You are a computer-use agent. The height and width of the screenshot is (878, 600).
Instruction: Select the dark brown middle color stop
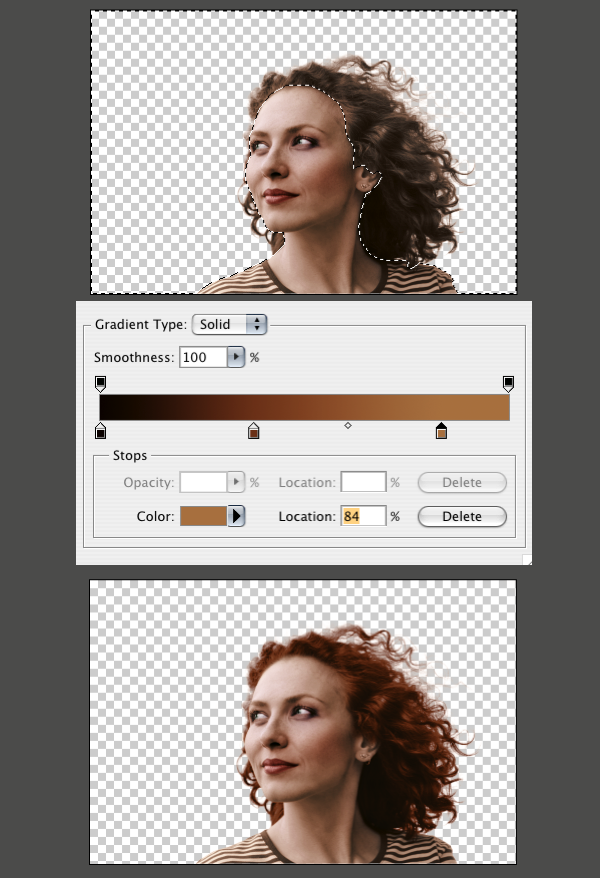coord(253,431)
